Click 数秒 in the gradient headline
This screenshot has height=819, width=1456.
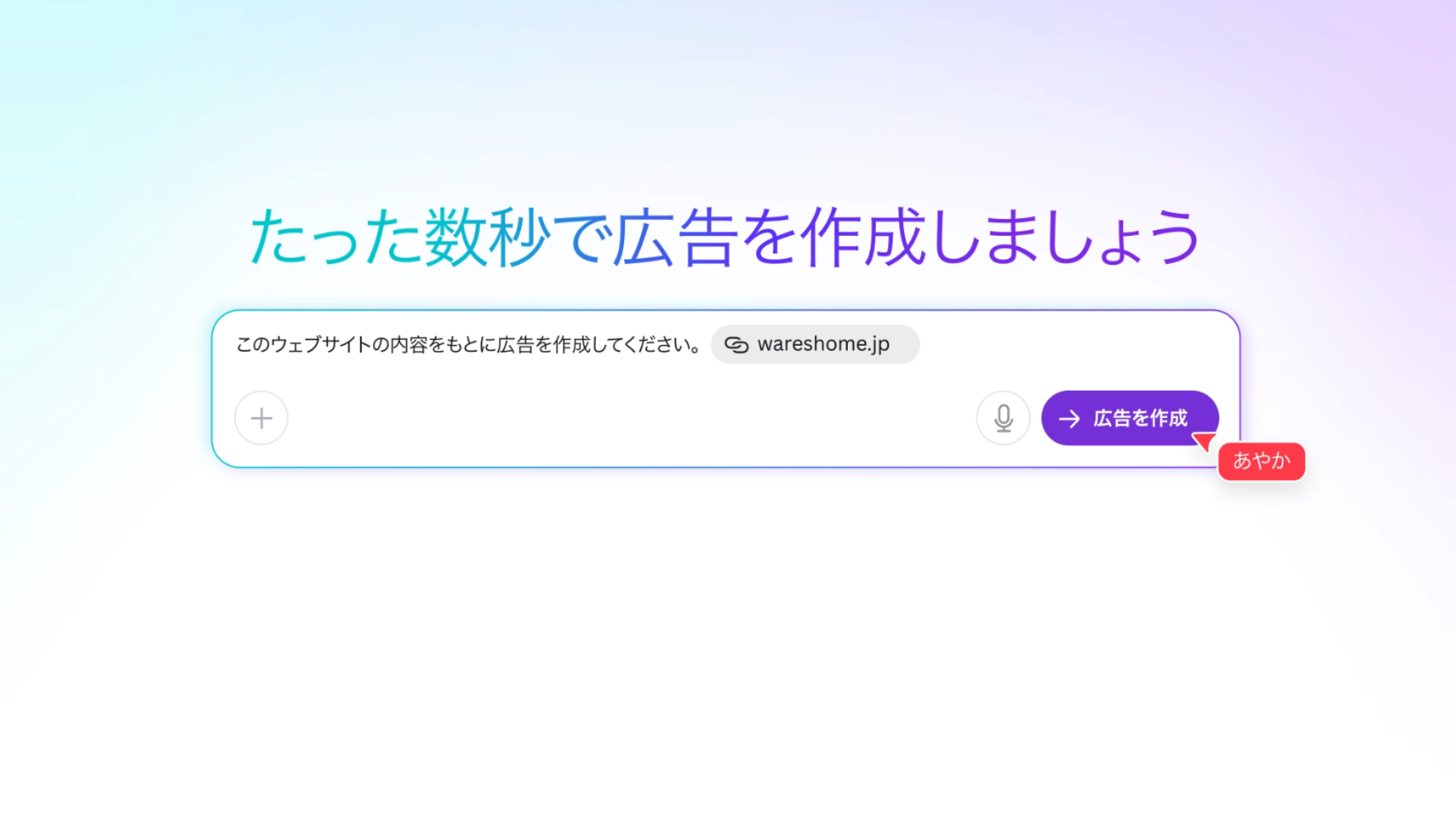(x=487, y=237)
